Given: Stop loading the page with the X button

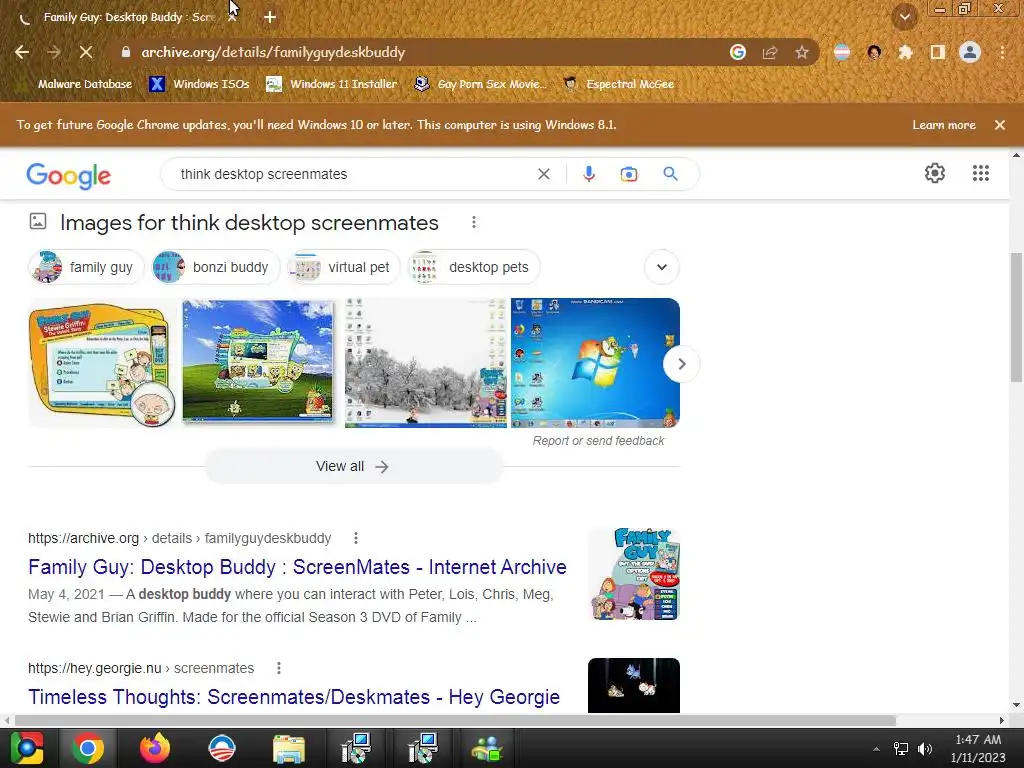Looking at the screenshot, I should pos(86,52).
